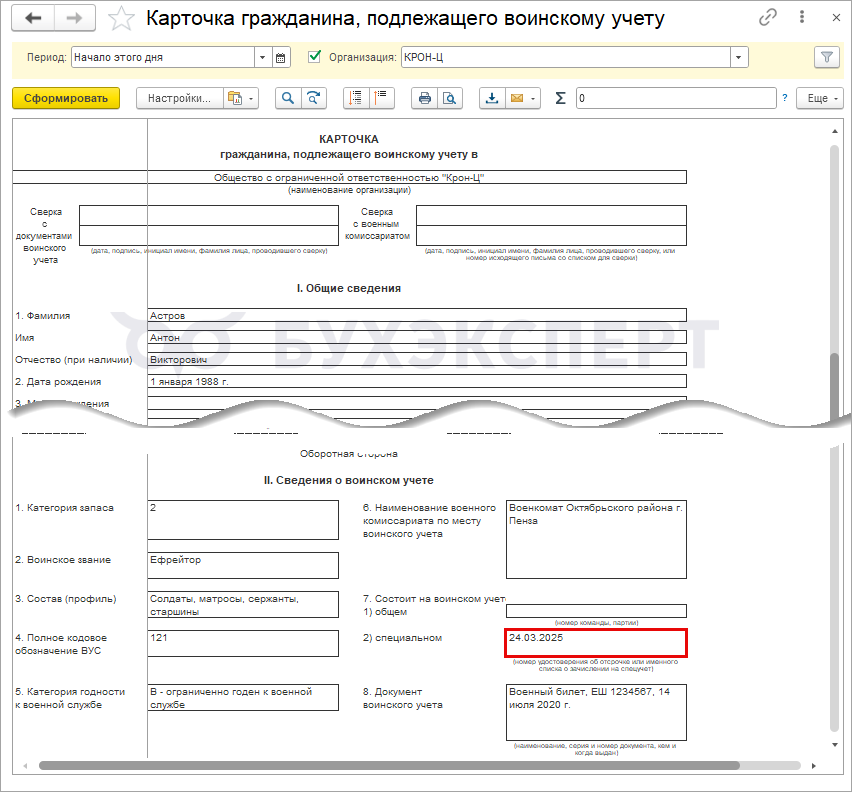Open the Настройки... settings button
Viewport: 852px width, 792px height.
(179, 98)
